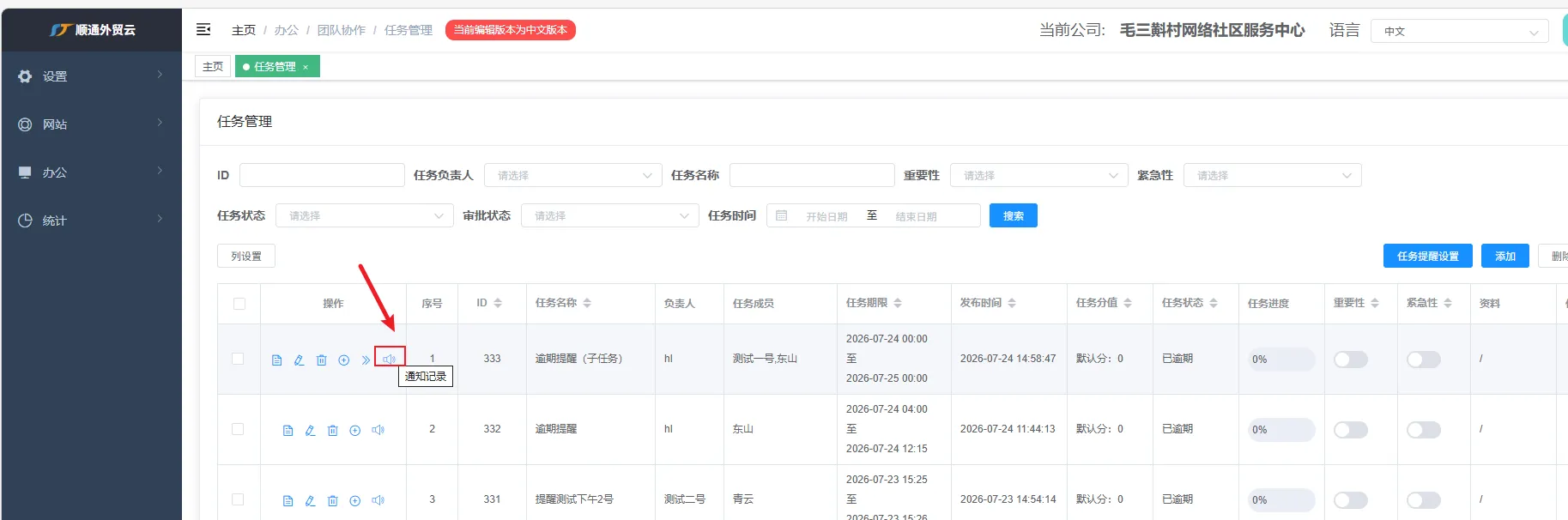The height and width of the screenshot is (520, 1568).
Task: Add subtask plus icon on task 333
Action: click(x=343, y=360)
